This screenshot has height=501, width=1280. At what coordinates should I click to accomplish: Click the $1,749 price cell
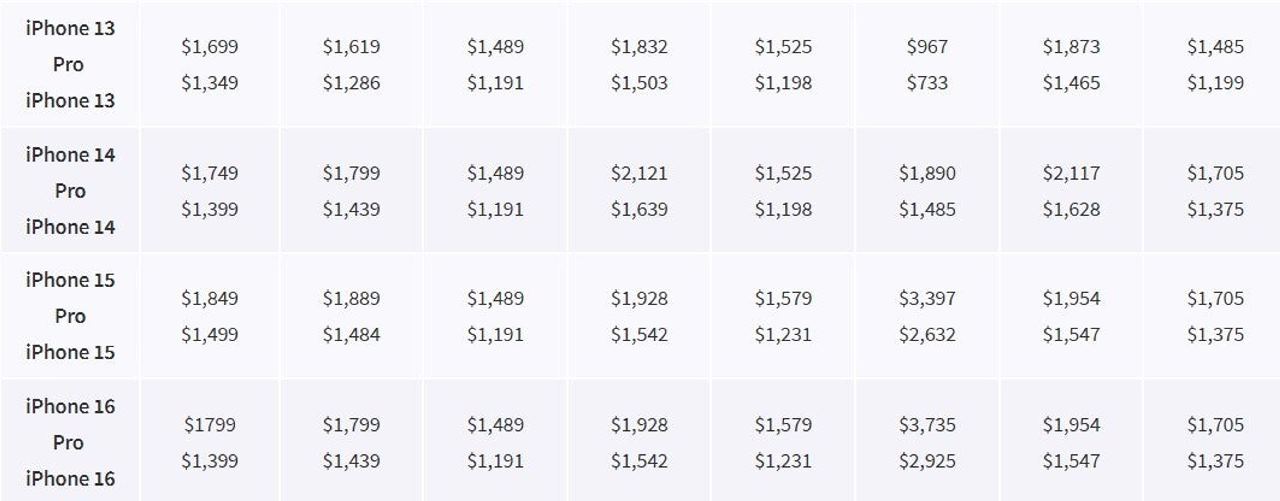pyautogui.click(x=210, y=173)
